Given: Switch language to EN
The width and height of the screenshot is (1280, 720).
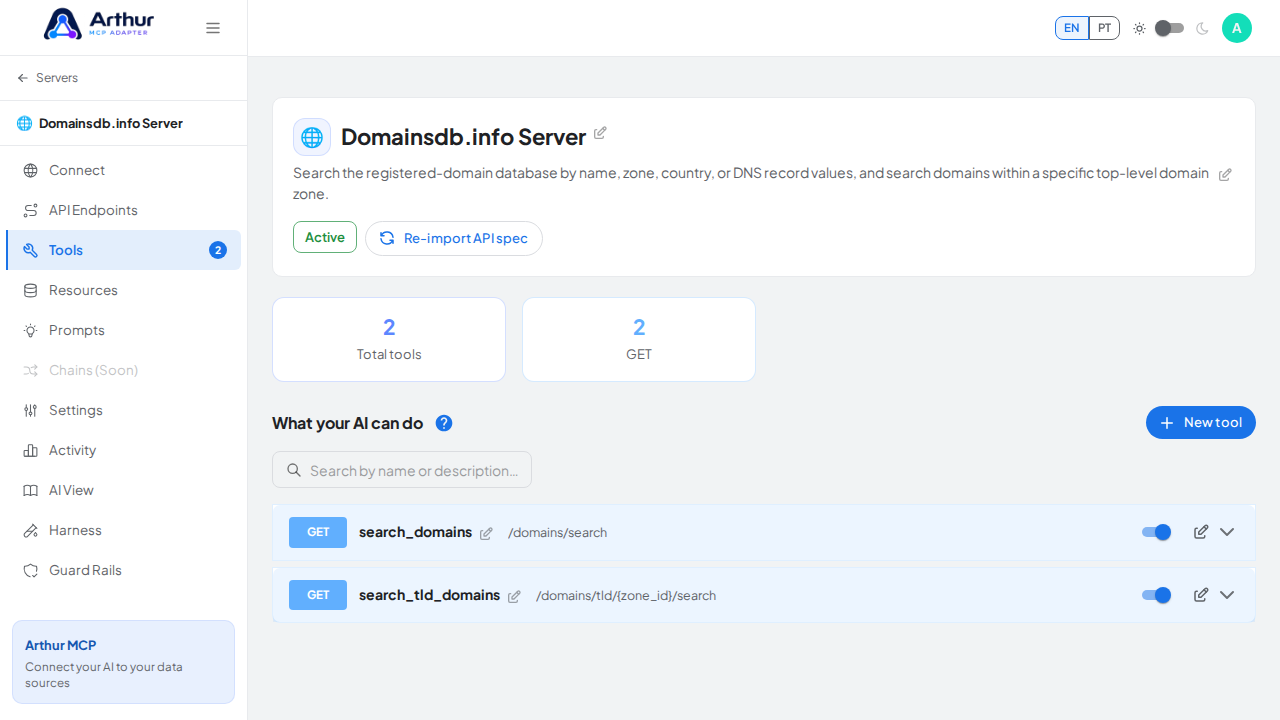Looking at the screenshot, I should pos(1072,28).
